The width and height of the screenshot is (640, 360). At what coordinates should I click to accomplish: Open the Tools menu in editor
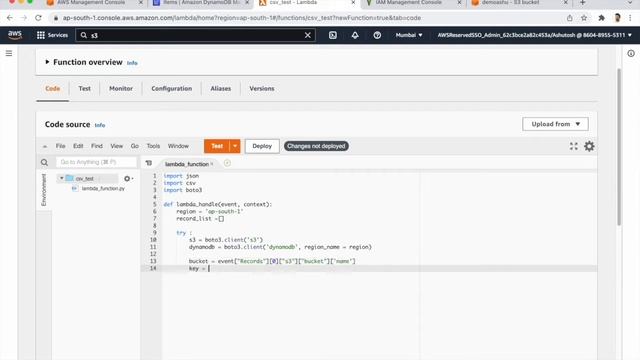point(153,146)
